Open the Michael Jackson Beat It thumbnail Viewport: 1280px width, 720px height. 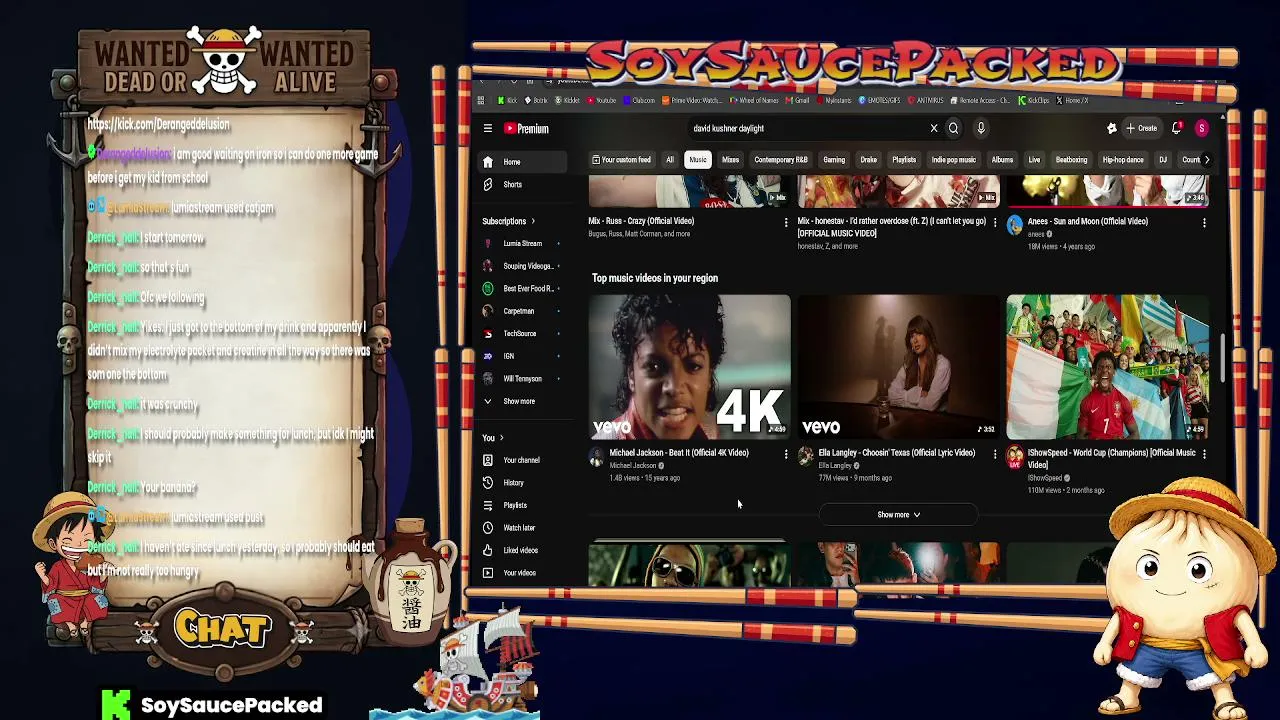click(x=690, y=367)
